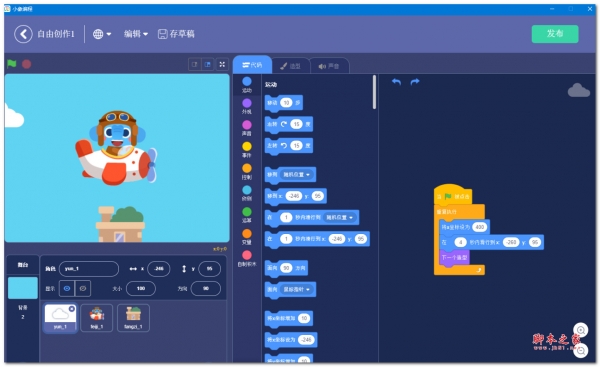Select the yellow 事件 events category
Image resolution: width=600 pixels, height=367 pixels.
(x=247, y=150)
